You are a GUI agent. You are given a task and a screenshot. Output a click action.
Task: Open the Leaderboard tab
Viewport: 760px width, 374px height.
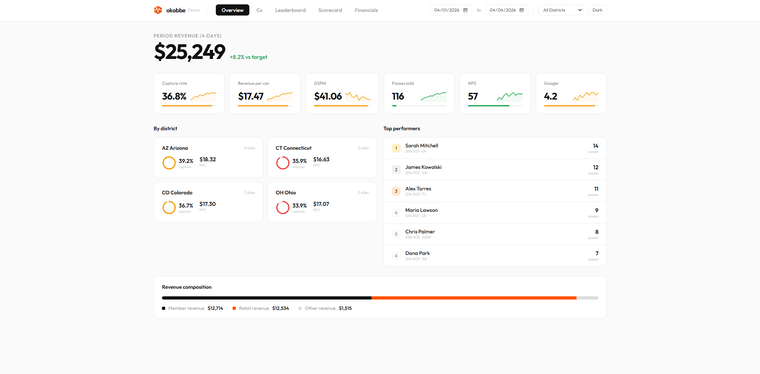pos(290,10)
